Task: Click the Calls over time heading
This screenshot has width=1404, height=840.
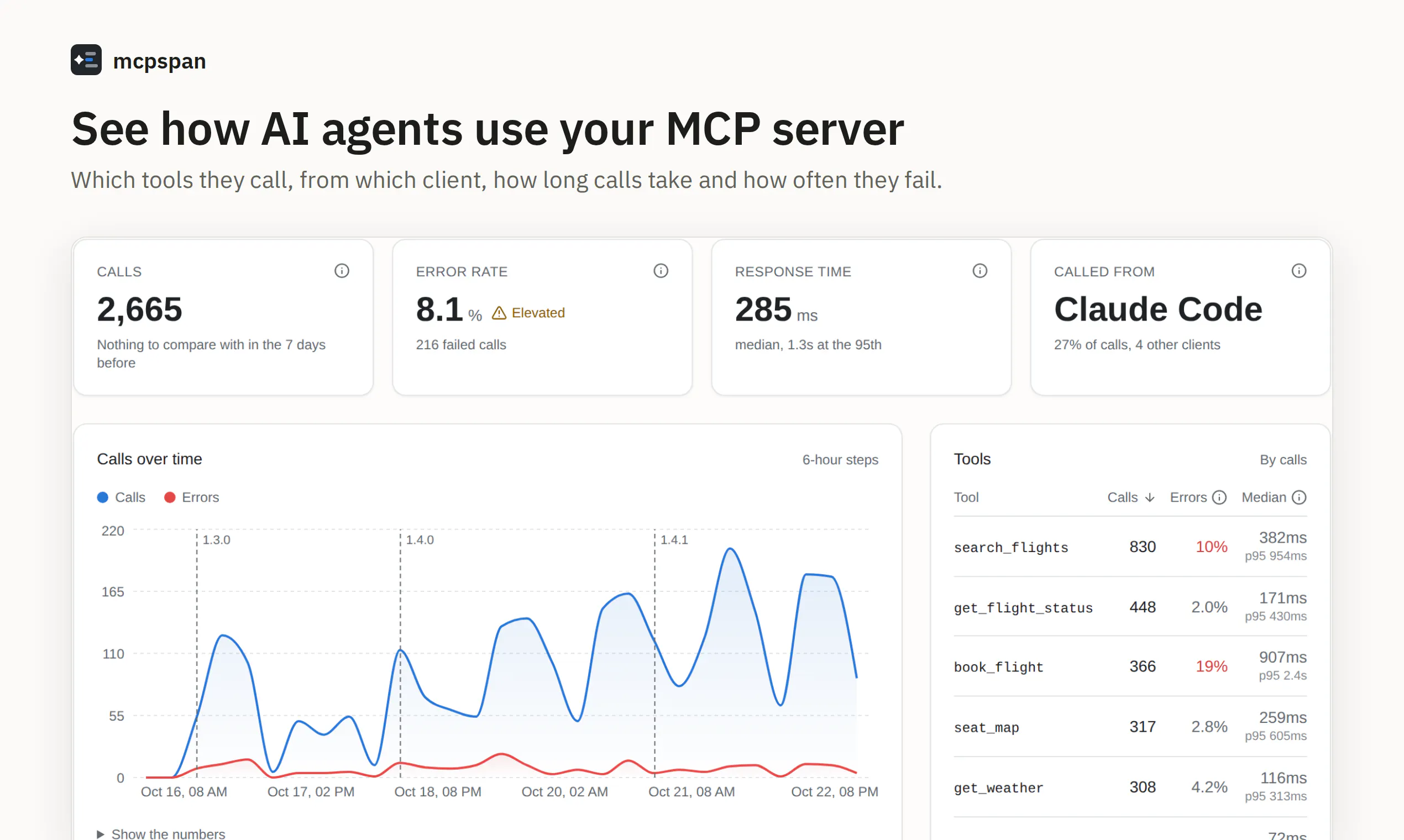Action: tap(149, 459)
